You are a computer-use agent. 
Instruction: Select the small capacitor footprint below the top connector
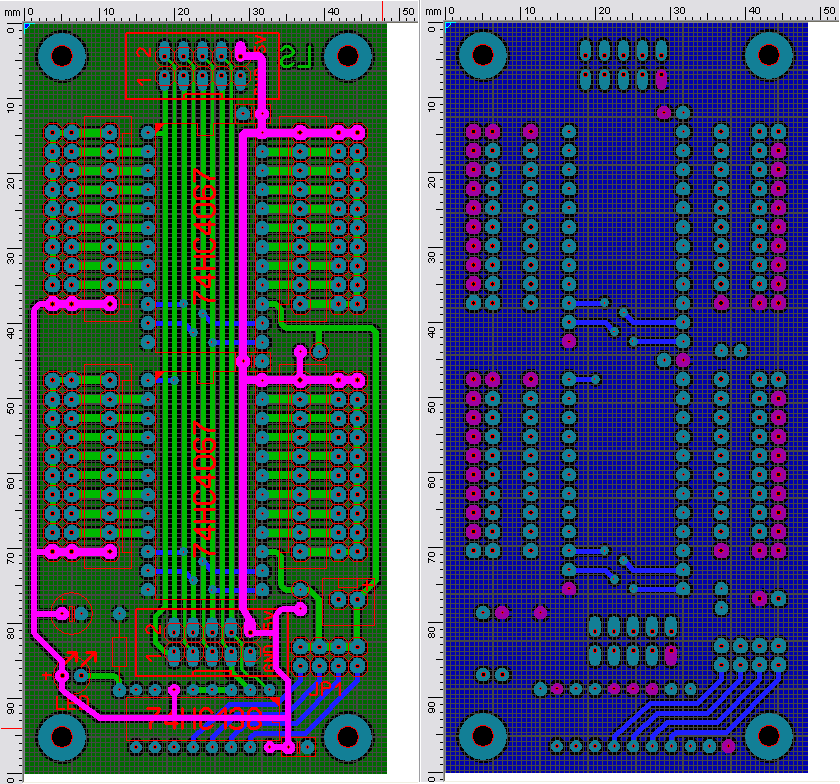click(252, 114)
